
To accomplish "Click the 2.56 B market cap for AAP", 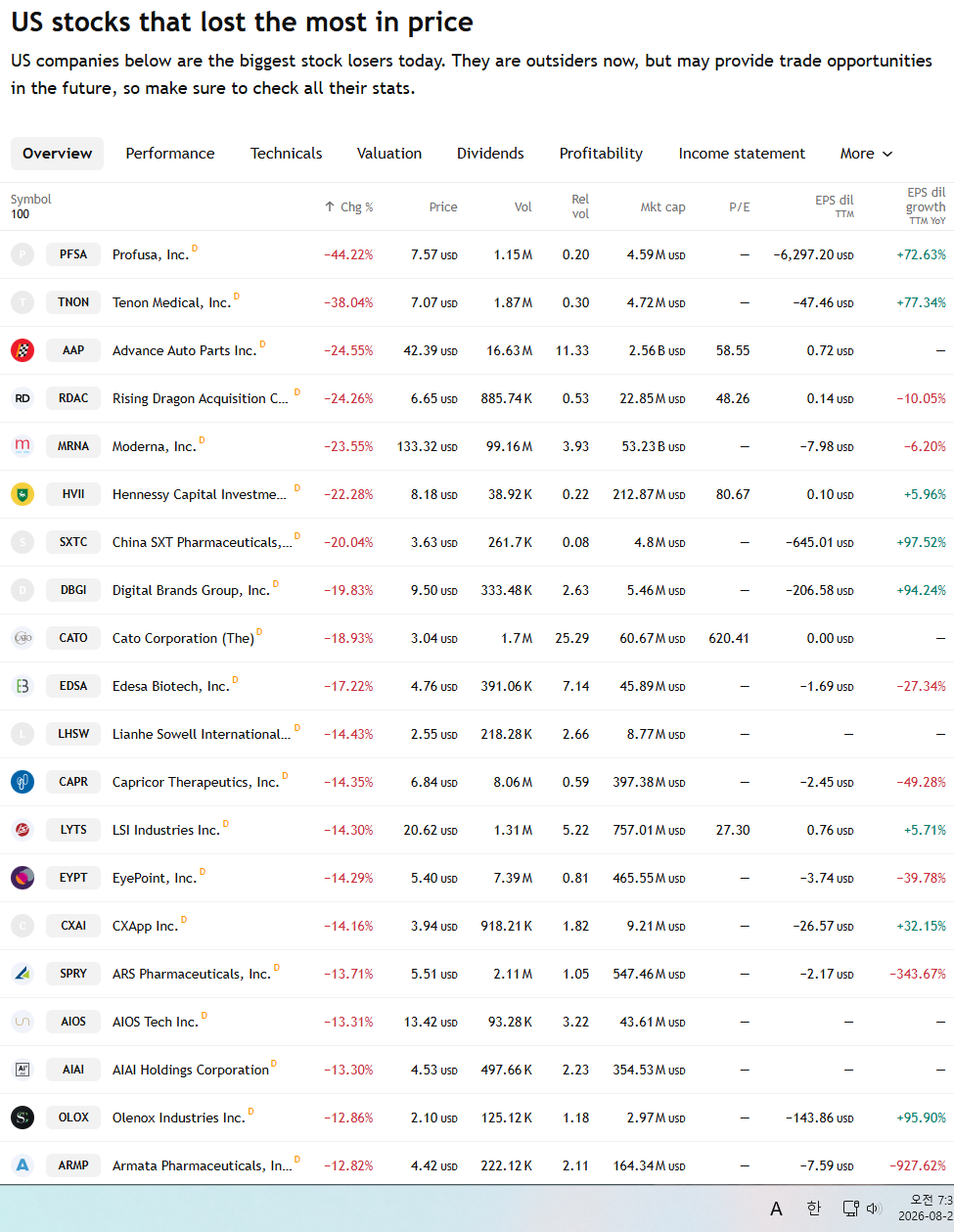I will point(657,350).
